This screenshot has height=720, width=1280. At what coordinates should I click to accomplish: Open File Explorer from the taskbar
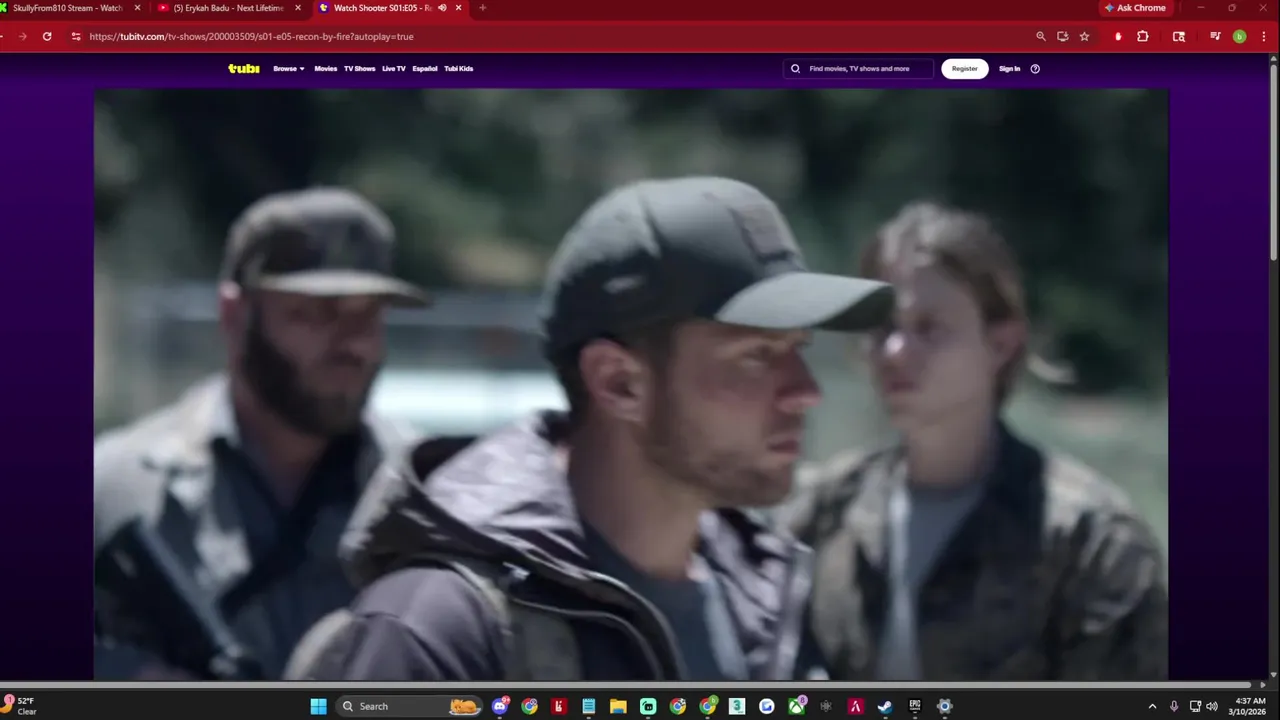[x=618, y=706]
